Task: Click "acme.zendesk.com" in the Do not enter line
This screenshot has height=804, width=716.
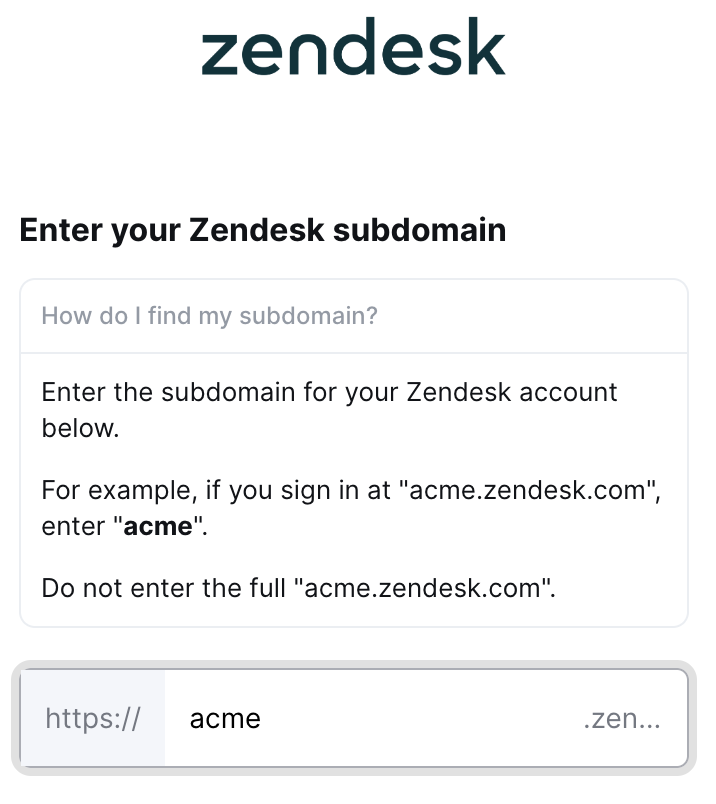Action: [x=421, y=587]
